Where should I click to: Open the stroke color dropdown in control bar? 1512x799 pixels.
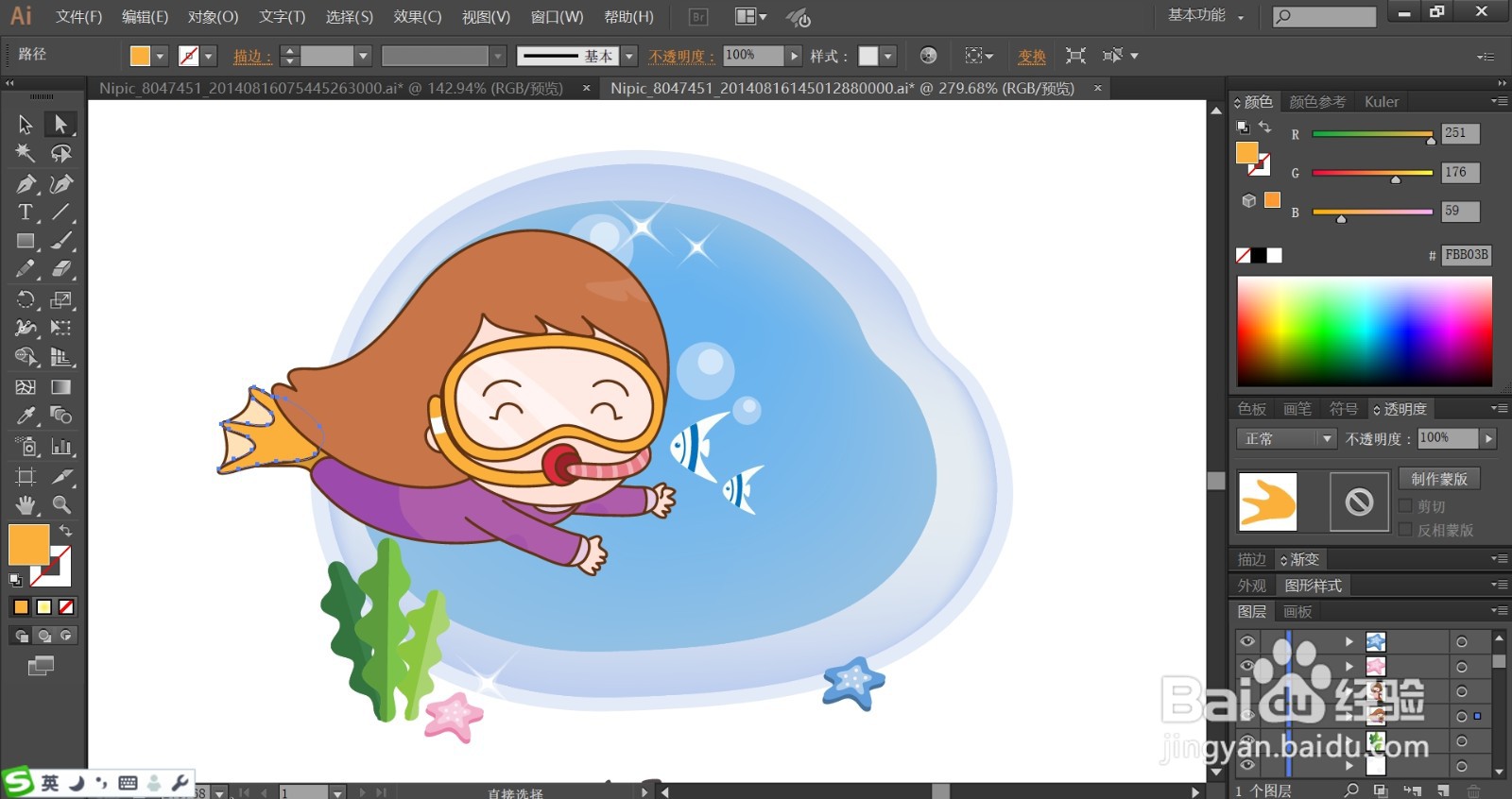coord(209,57)
